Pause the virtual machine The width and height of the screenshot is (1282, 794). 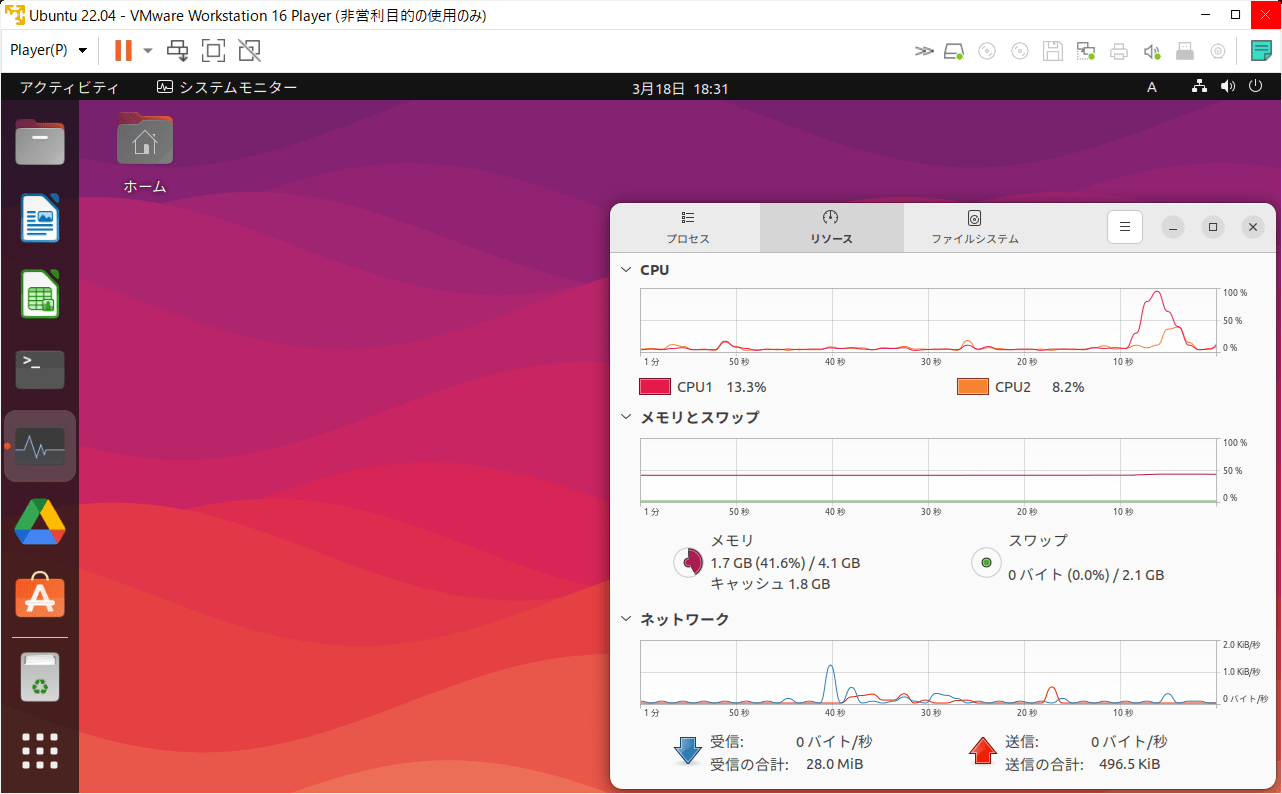pos(123,50)
